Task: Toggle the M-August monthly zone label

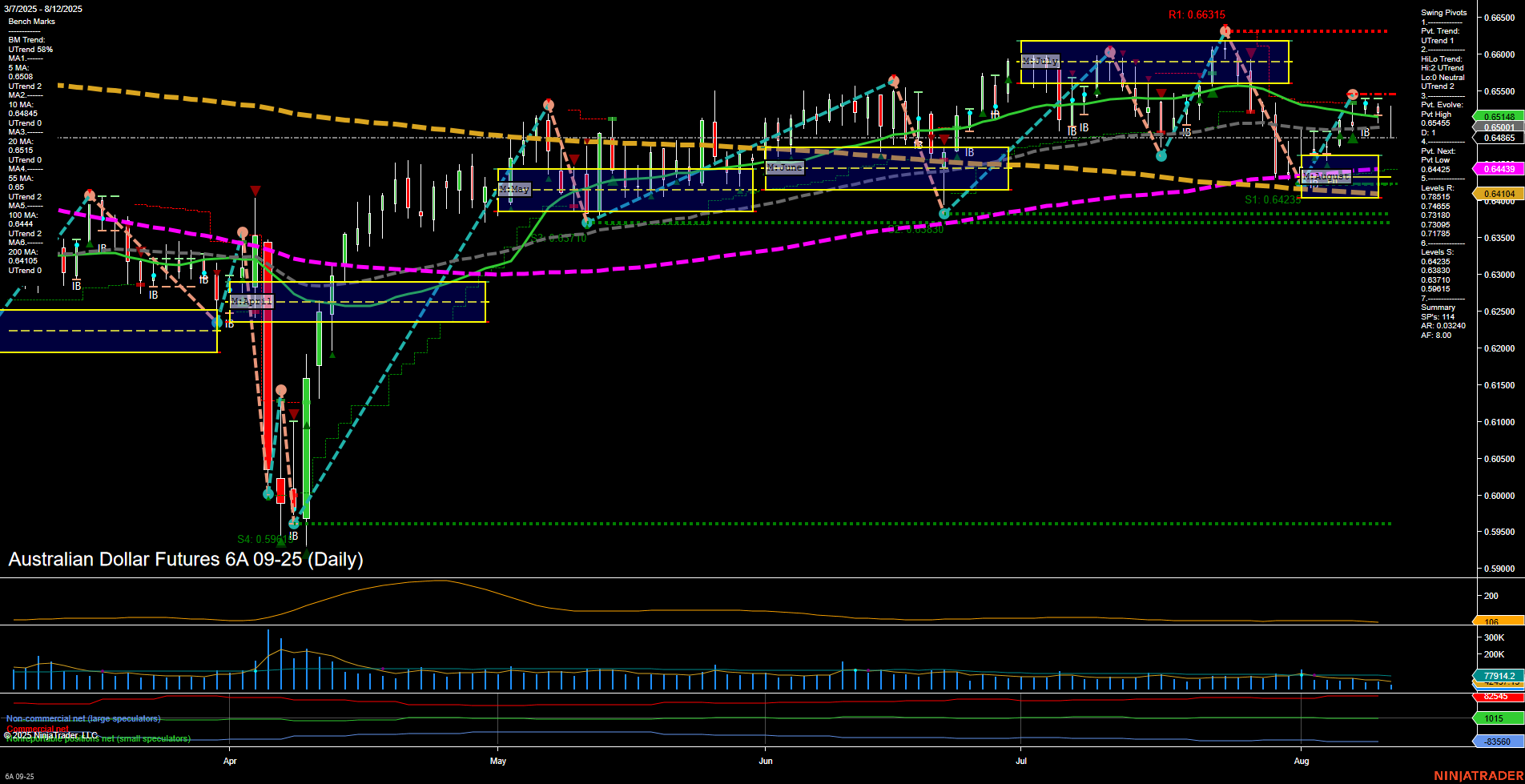Action: click(x=1326, y=175)
